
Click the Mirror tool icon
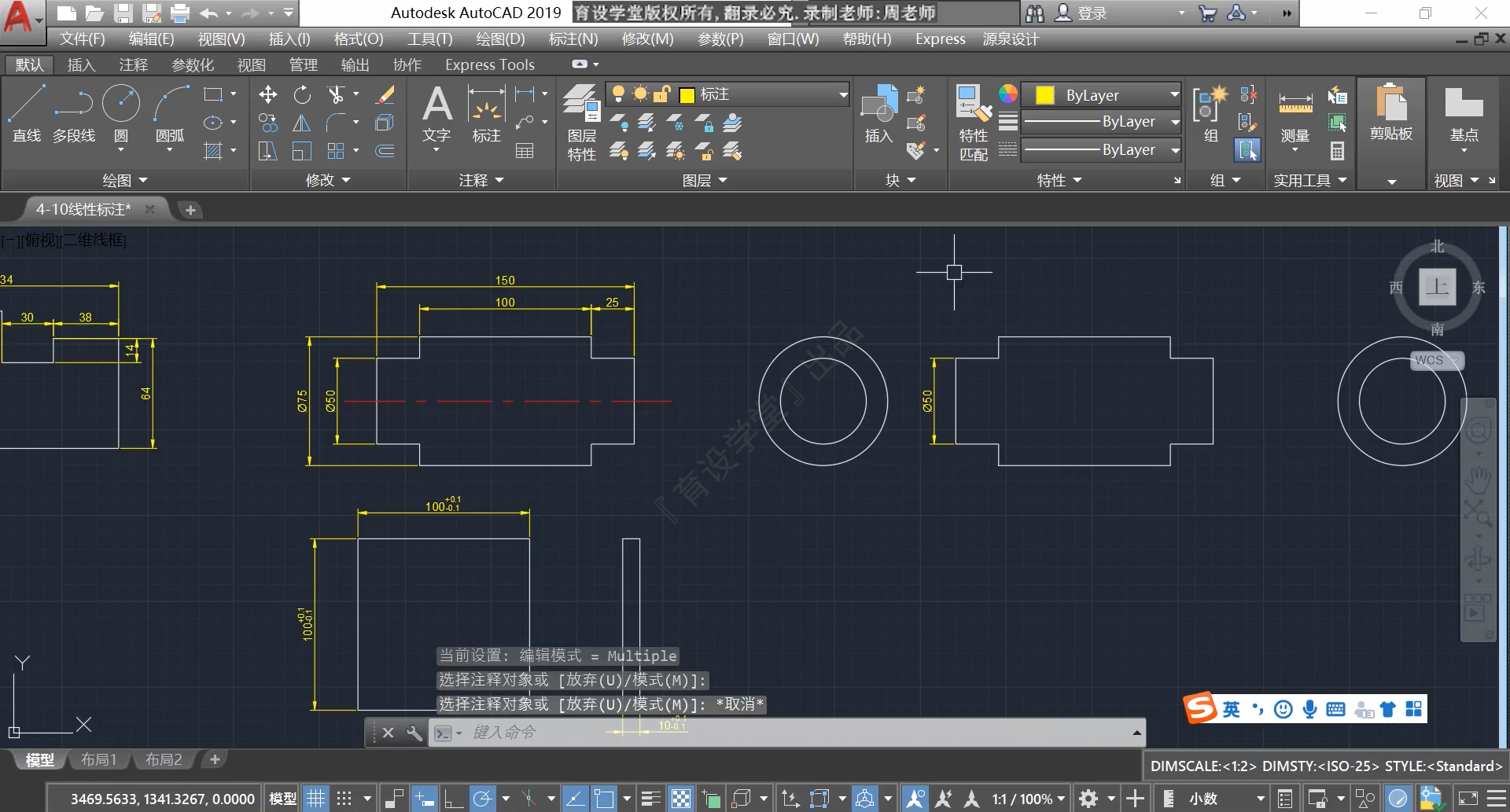302,123
